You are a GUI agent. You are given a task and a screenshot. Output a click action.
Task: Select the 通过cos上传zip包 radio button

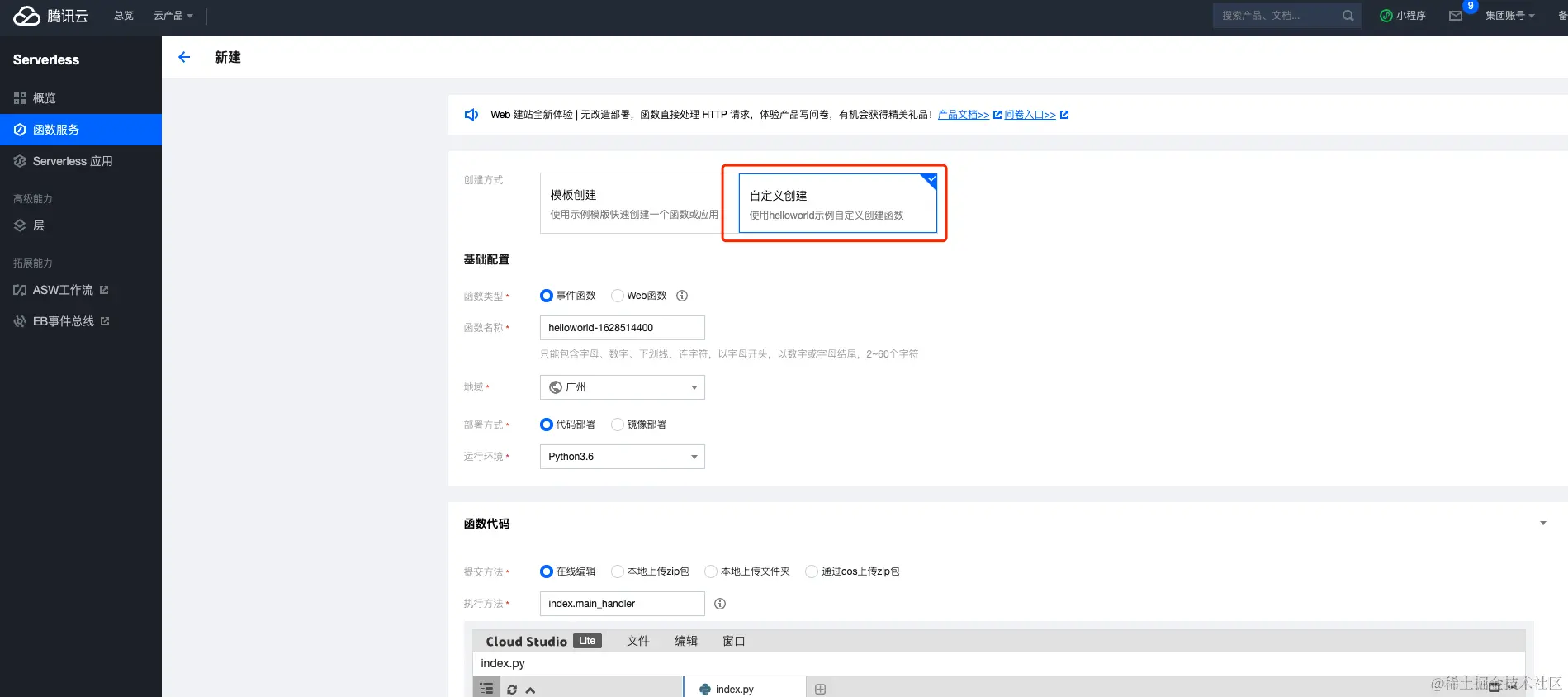812,571
